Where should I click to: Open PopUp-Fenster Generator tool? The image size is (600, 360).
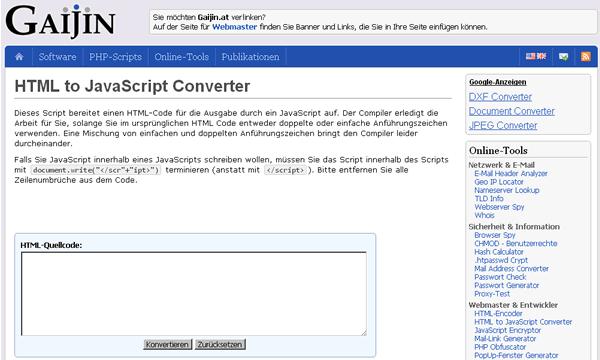point(516,355)
